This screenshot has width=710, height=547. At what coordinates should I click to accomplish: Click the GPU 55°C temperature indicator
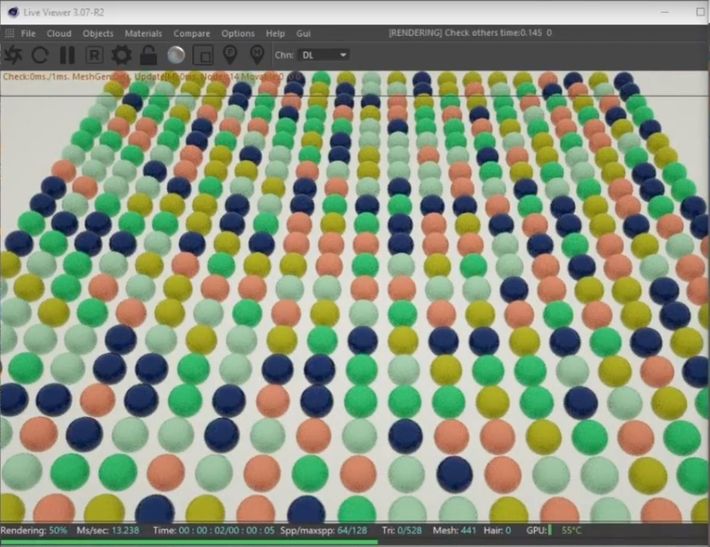point(554,530)
